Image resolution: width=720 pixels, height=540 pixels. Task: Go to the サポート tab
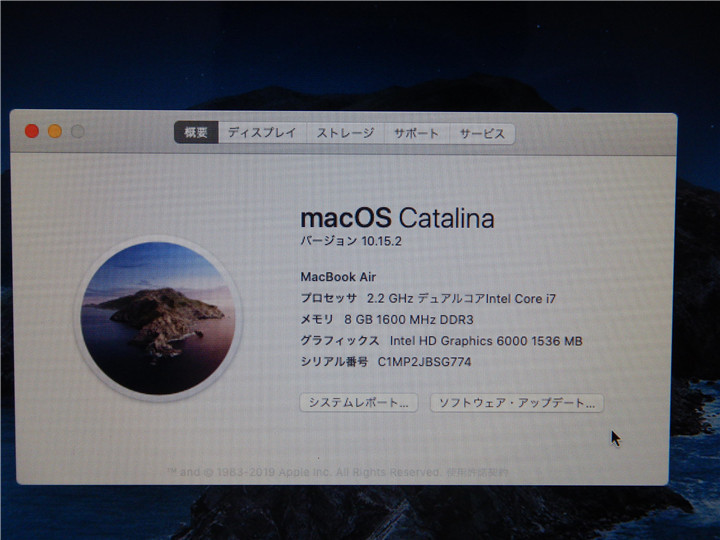tap(416, 134)
